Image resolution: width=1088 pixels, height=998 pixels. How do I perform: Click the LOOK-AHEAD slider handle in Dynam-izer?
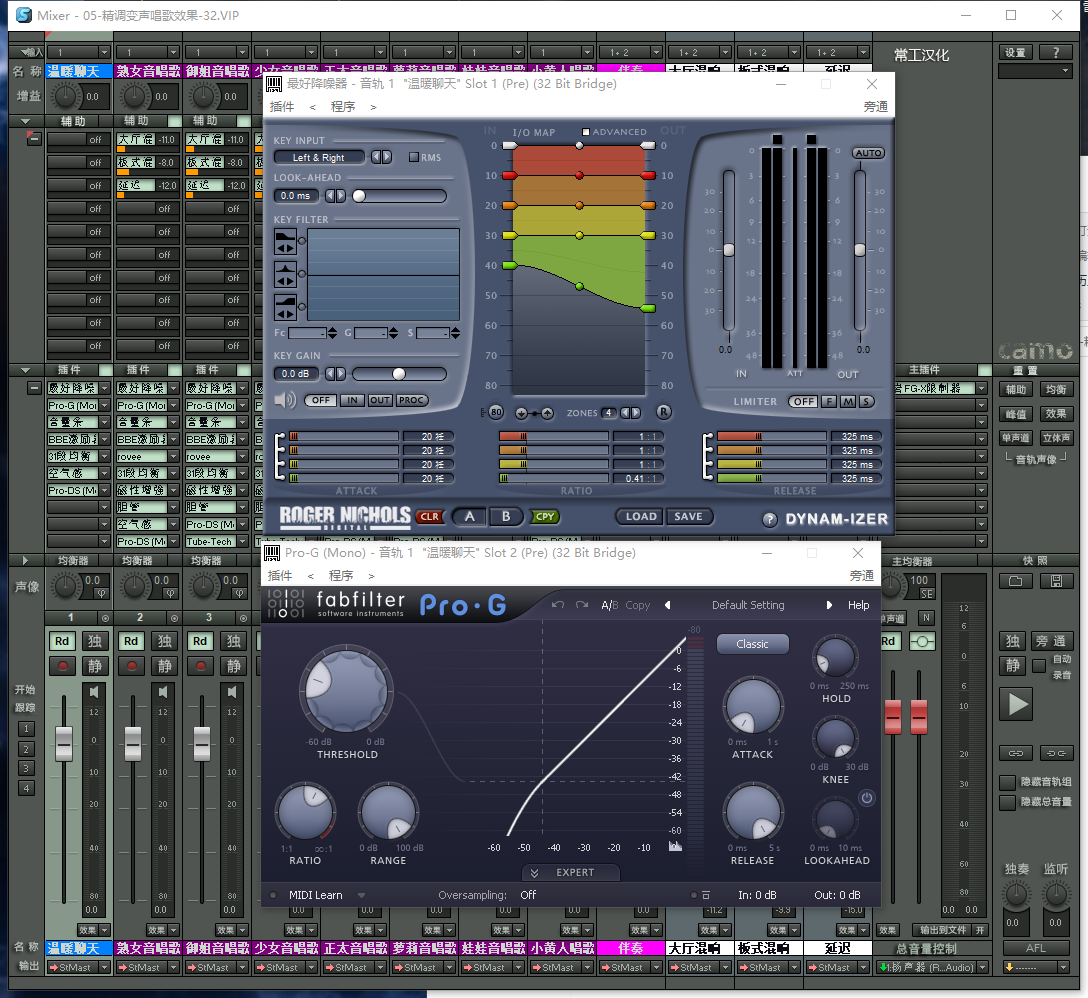359,196
